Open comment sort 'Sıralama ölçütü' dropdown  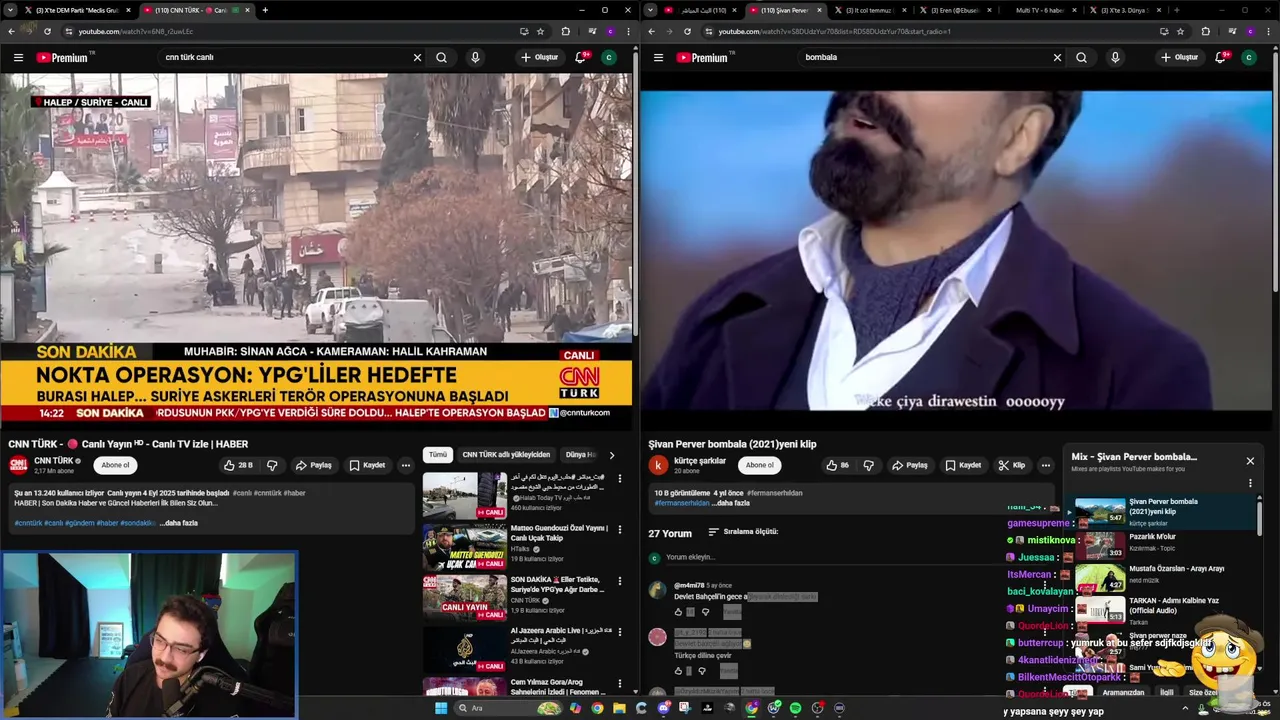coord(743,532)
